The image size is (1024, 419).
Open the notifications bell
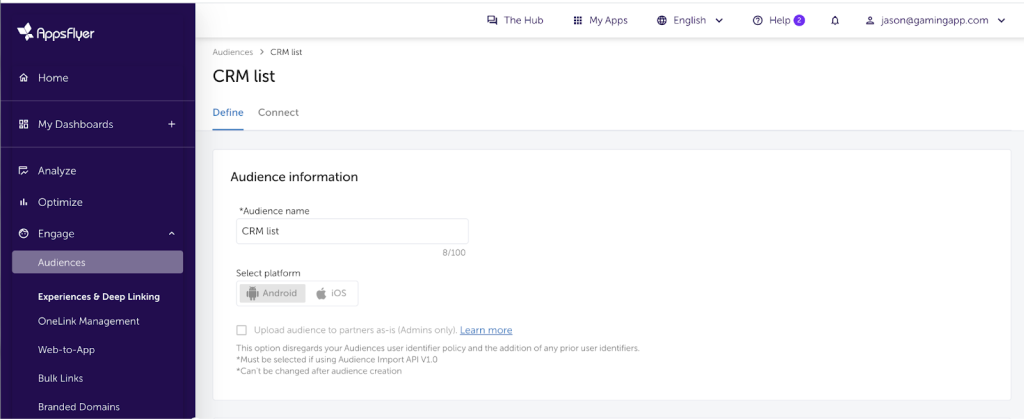click(x=835, y=20)
